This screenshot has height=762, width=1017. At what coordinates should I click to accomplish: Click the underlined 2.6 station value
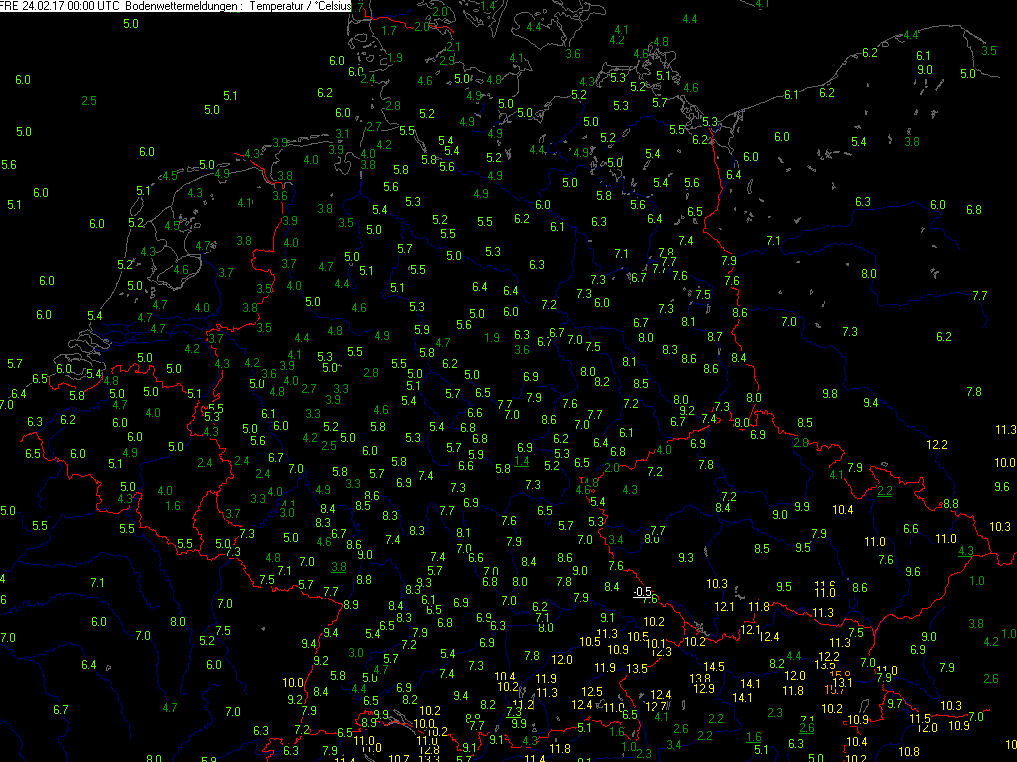[x=806, y=728]
